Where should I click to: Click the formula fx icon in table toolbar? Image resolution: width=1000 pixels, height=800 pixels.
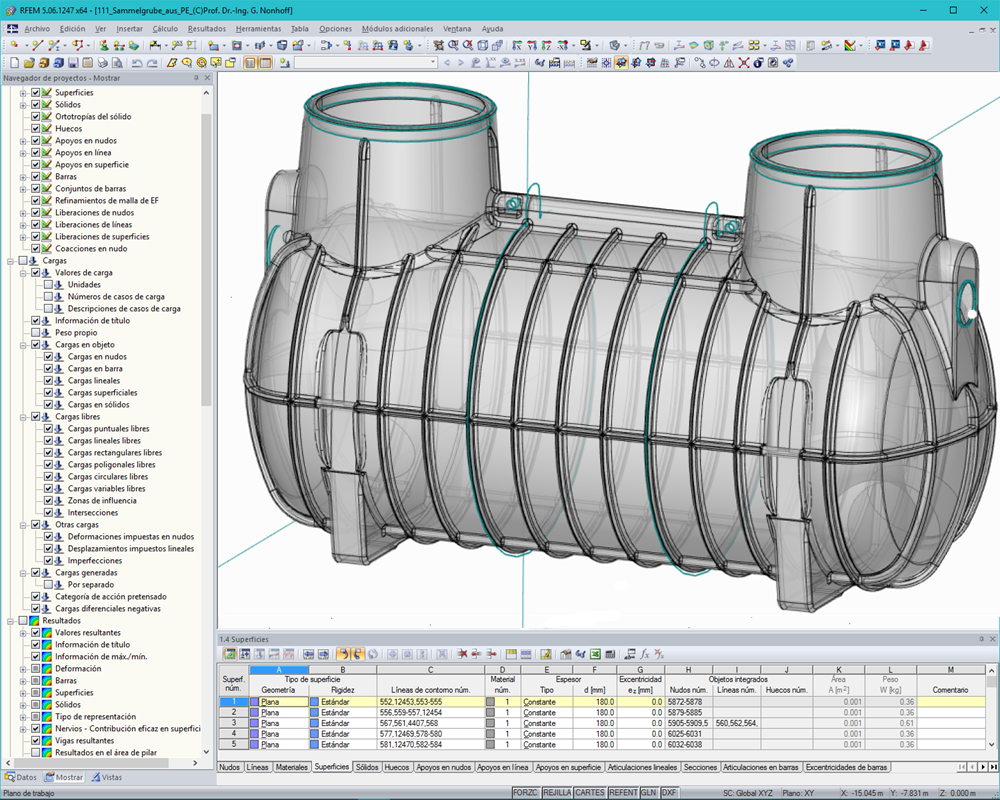point(644,654)
